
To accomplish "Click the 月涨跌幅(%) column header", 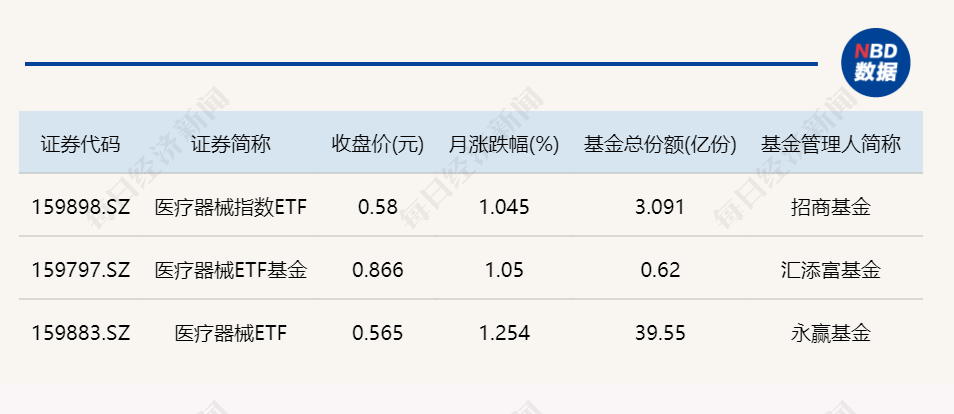I will [x=504, y=144].
